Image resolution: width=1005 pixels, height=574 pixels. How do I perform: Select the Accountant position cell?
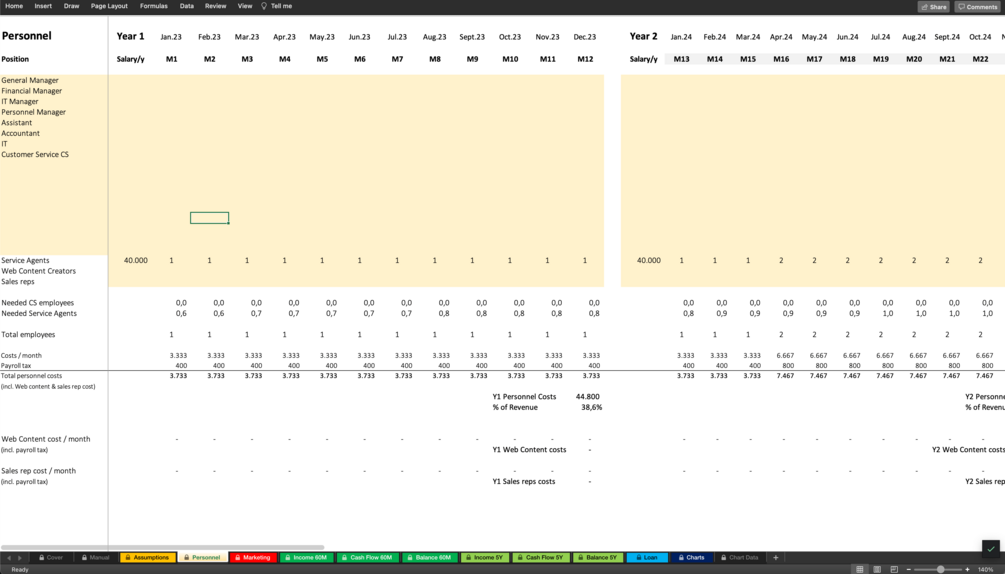(x=21, y=133)
